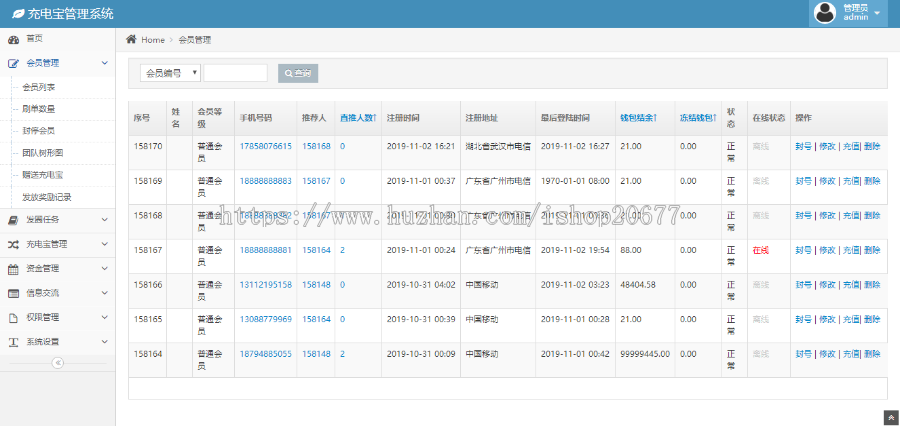The width and height of the screenshot is (900, 426).
Task: Click the dashboard icon beside 首页
Action: [x=13, y=39]
